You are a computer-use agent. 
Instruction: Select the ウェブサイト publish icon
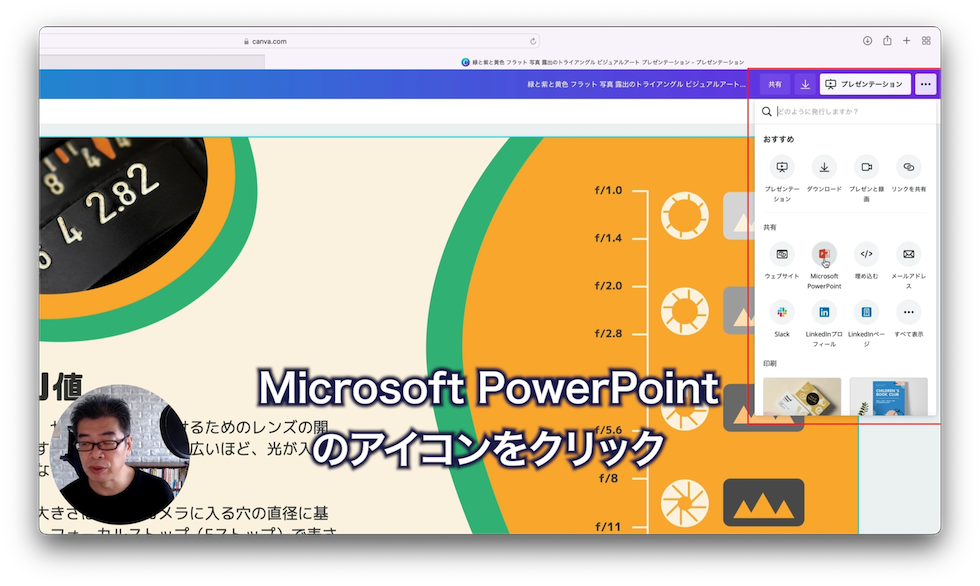click(x=782, y=254)
